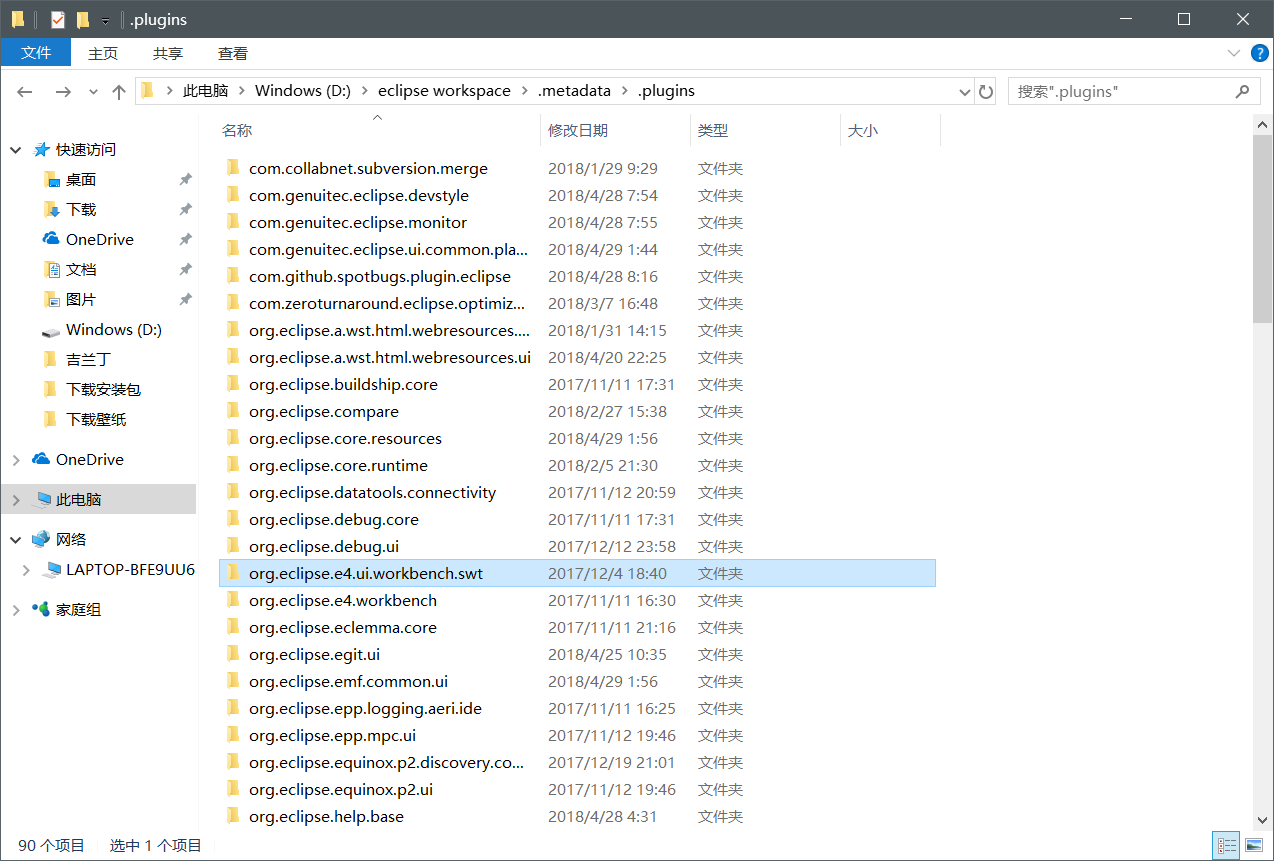The height and width of the screenshot is (861, 1274).
Task: Switch to the 主页 ribbon tab
Action: (x=103, y=53)
